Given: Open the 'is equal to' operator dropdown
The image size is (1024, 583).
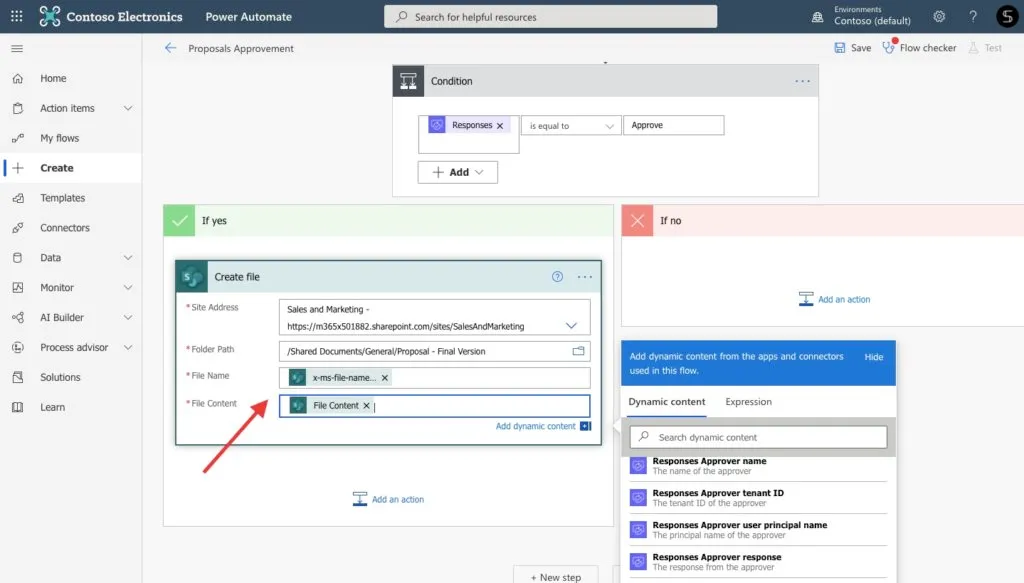Looking at the screenshot, I should [571, 125].
